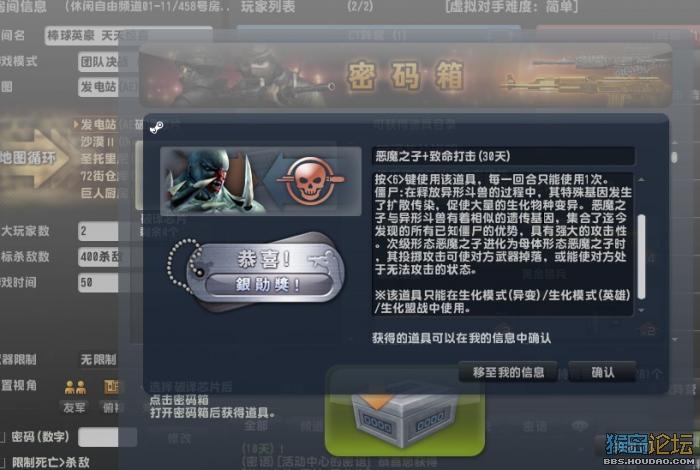Click the description scroll-down arrow
The width and height of the screenshot is (700, 470).
coord(642,310)
